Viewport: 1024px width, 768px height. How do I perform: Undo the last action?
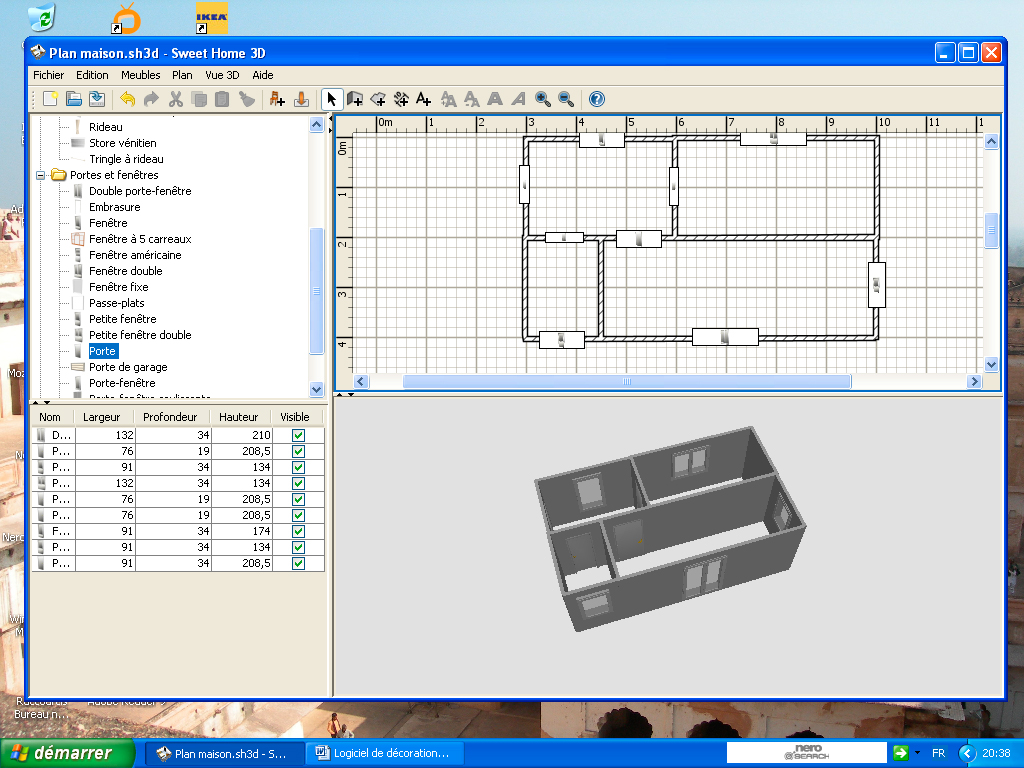point(128,99)
